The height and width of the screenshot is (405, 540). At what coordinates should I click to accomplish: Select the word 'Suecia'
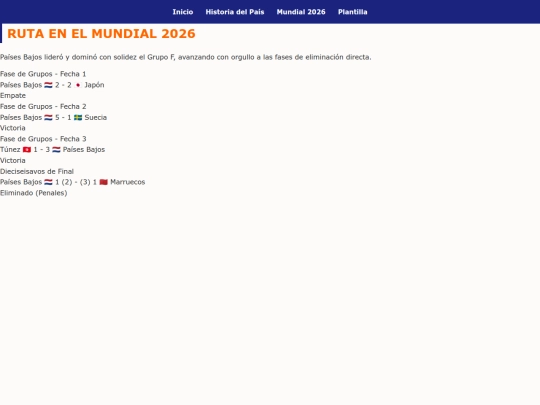(x=96, y=117)
